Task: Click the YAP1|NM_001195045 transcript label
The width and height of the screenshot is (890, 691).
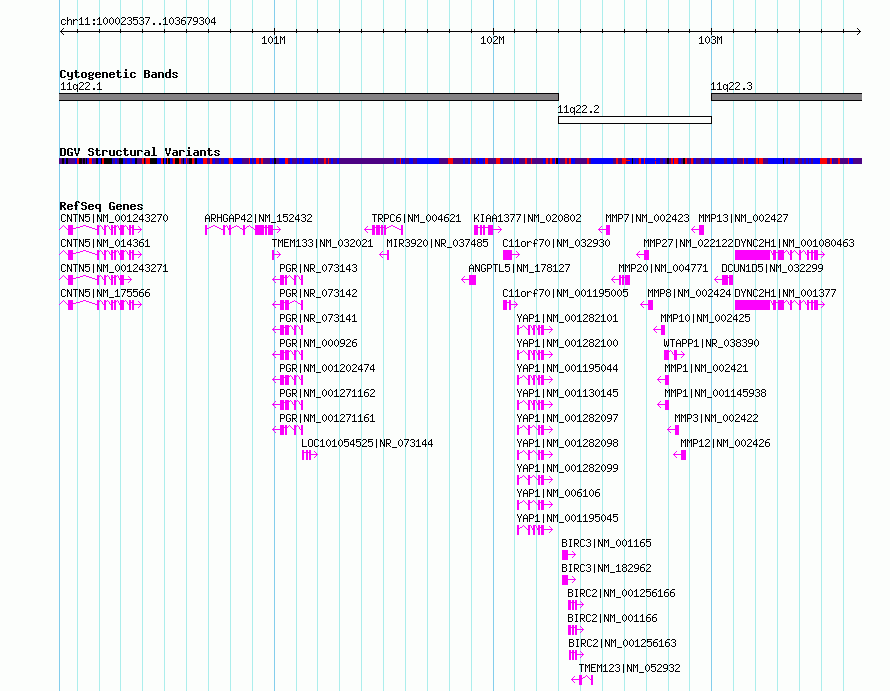Action: (568, 518)
